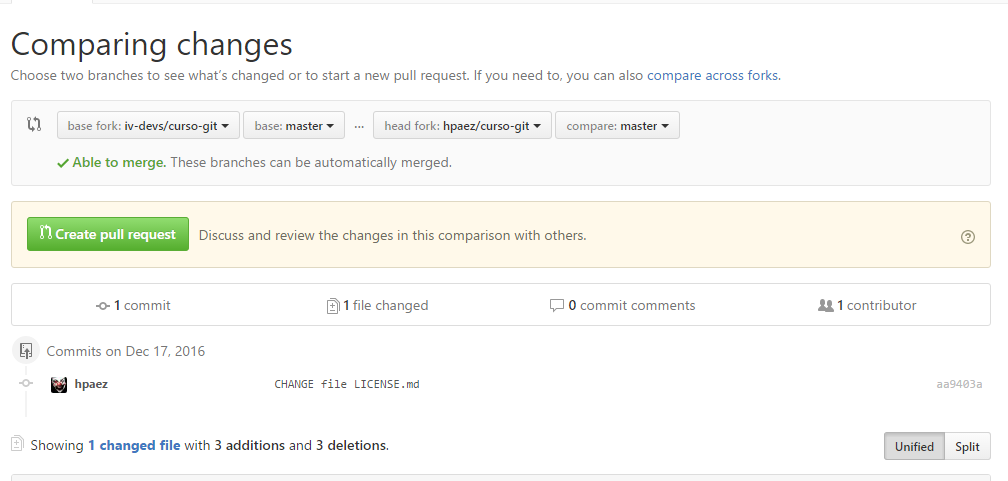Click the Comparing changes heading
Image resolution: width=1008 pixels, height=481 pixels.
point(152,44)
